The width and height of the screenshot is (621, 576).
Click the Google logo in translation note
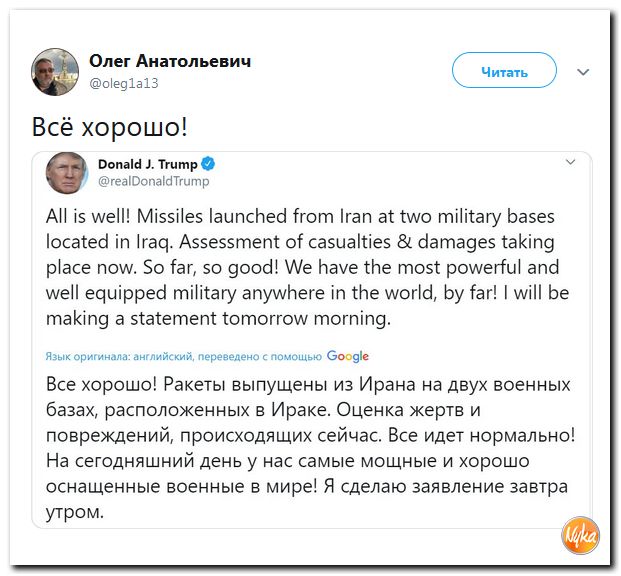(x=348, y=356)
